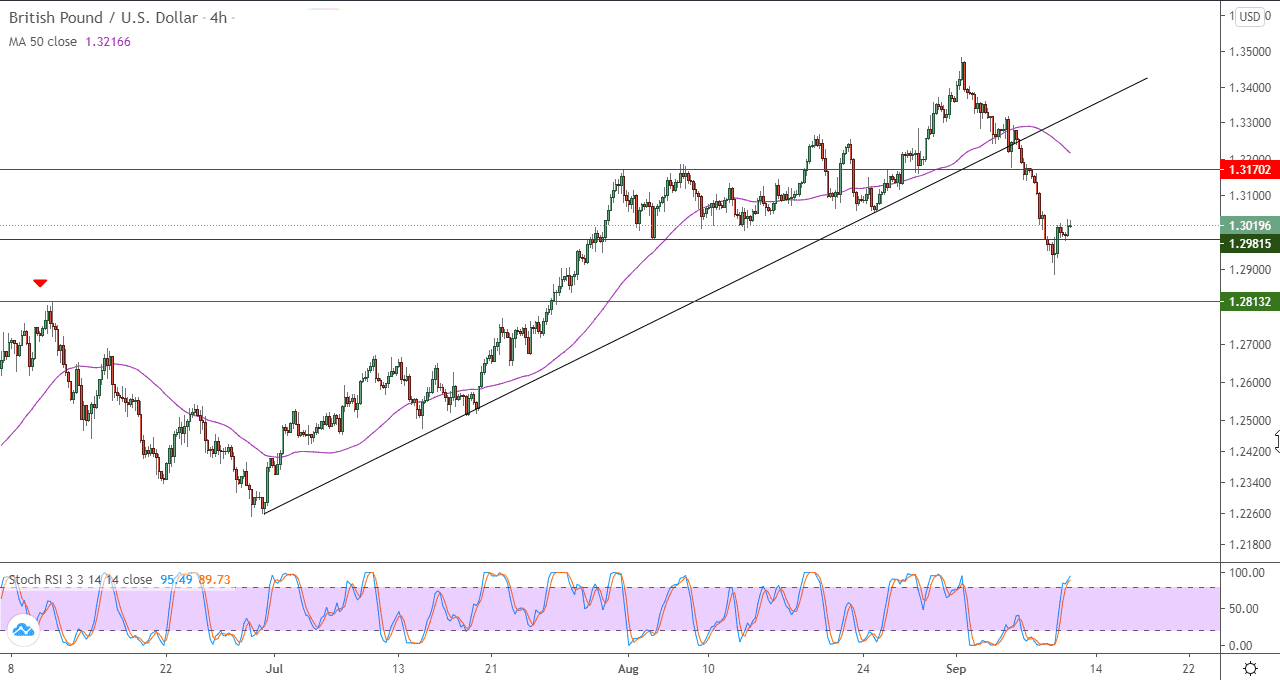Image resolution: width=1280 pixels, height=680 pixels.
Task: Click the 1.33000 price axis level
Action: point(1250,122)
